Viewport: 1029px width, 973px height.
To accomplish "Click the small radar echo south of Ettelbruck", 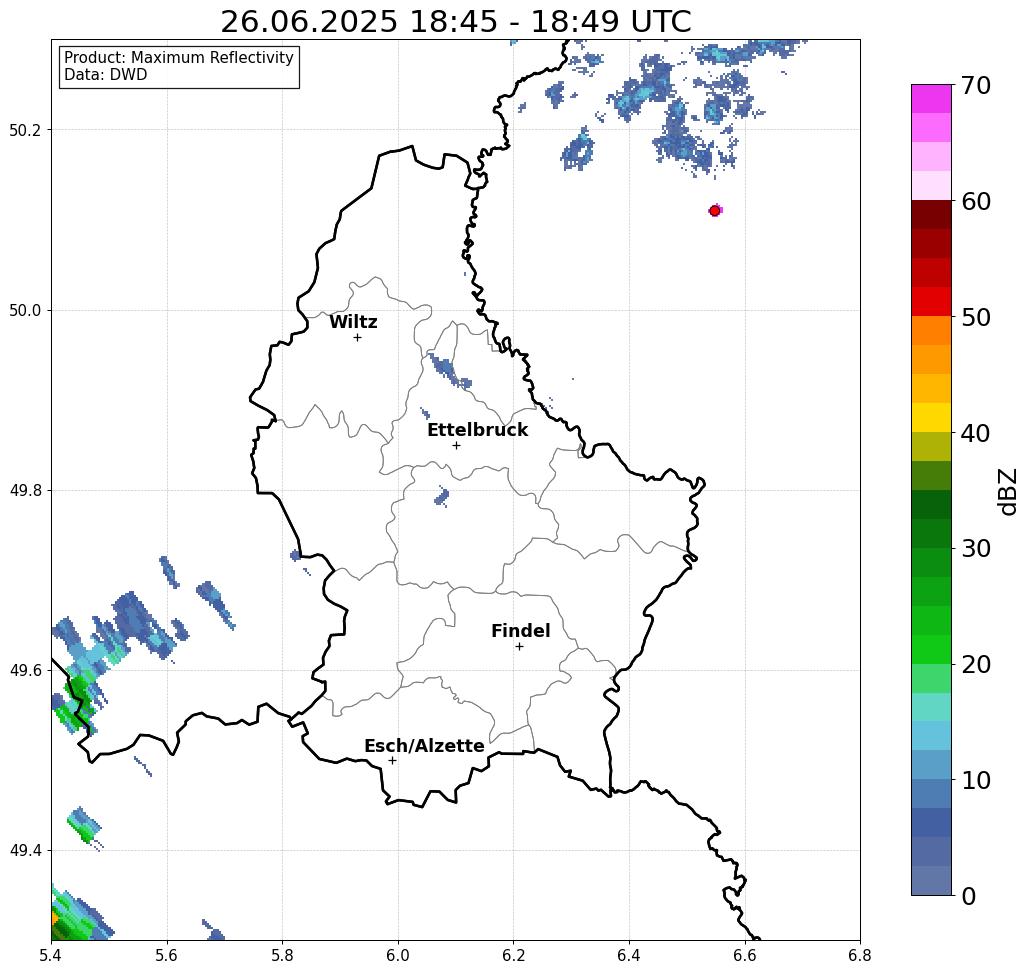I will click(442, 497).
